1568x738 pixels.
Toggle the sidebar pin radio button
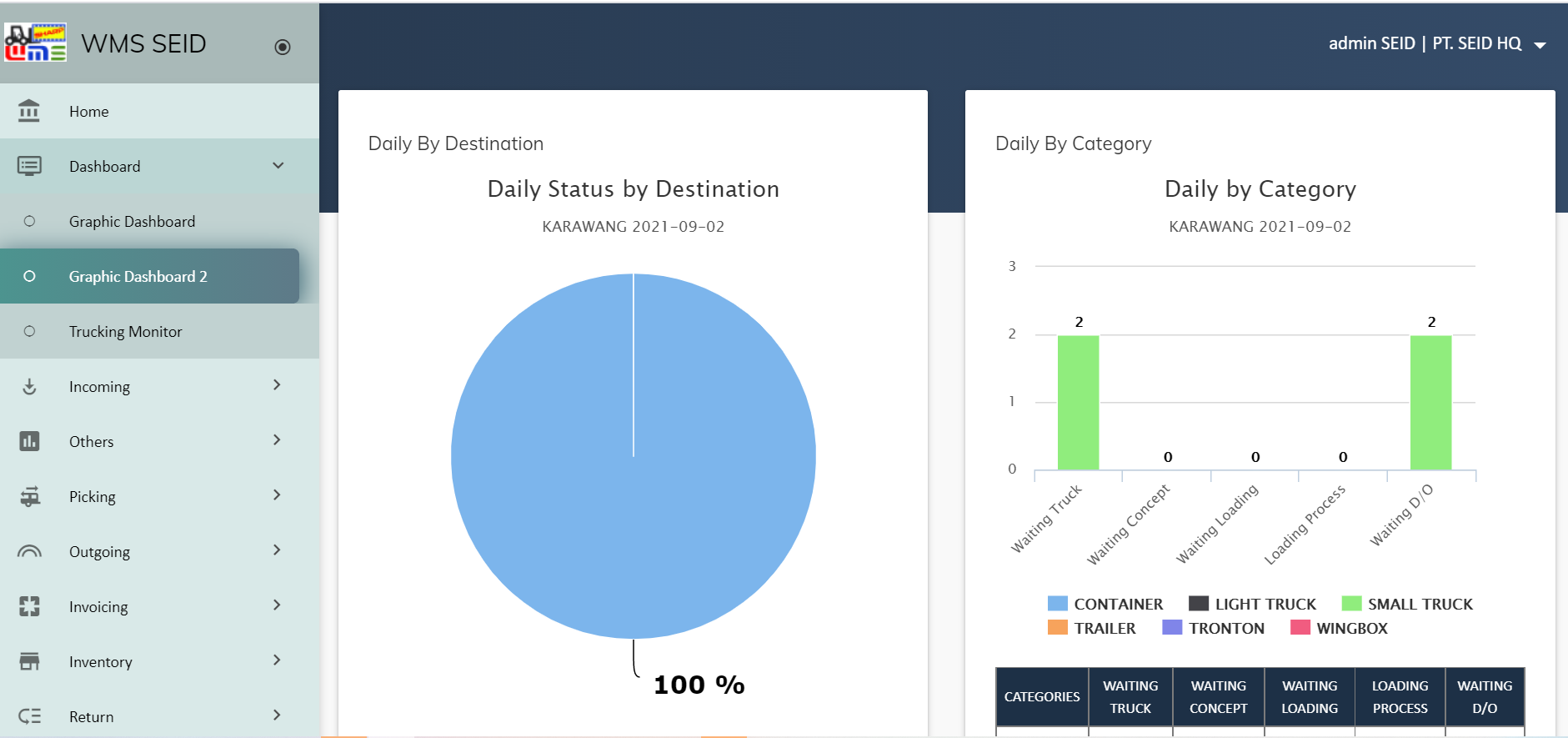pos(283,47)
